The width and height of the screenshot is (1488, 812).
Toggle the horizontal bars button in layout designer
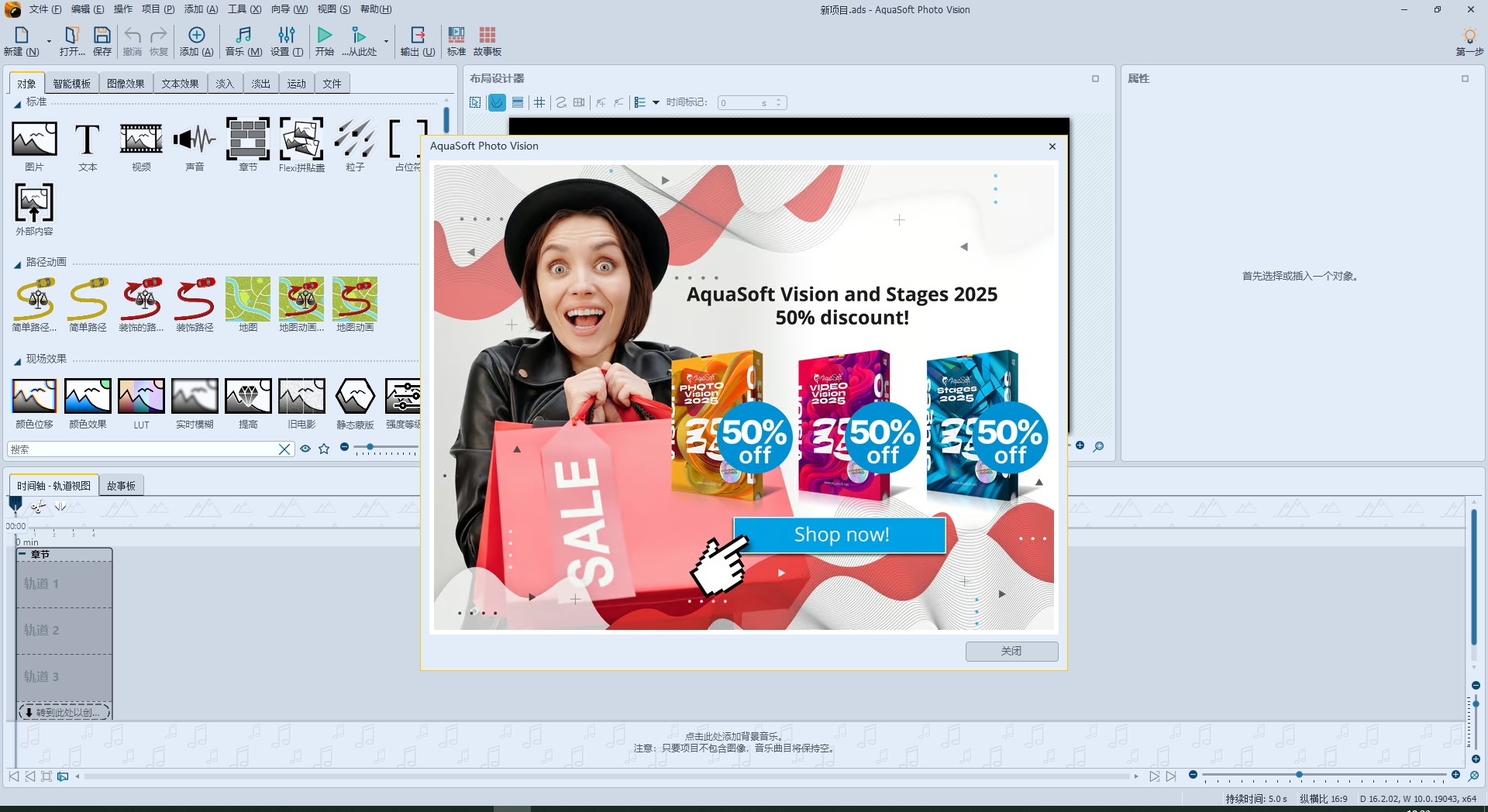518,102
